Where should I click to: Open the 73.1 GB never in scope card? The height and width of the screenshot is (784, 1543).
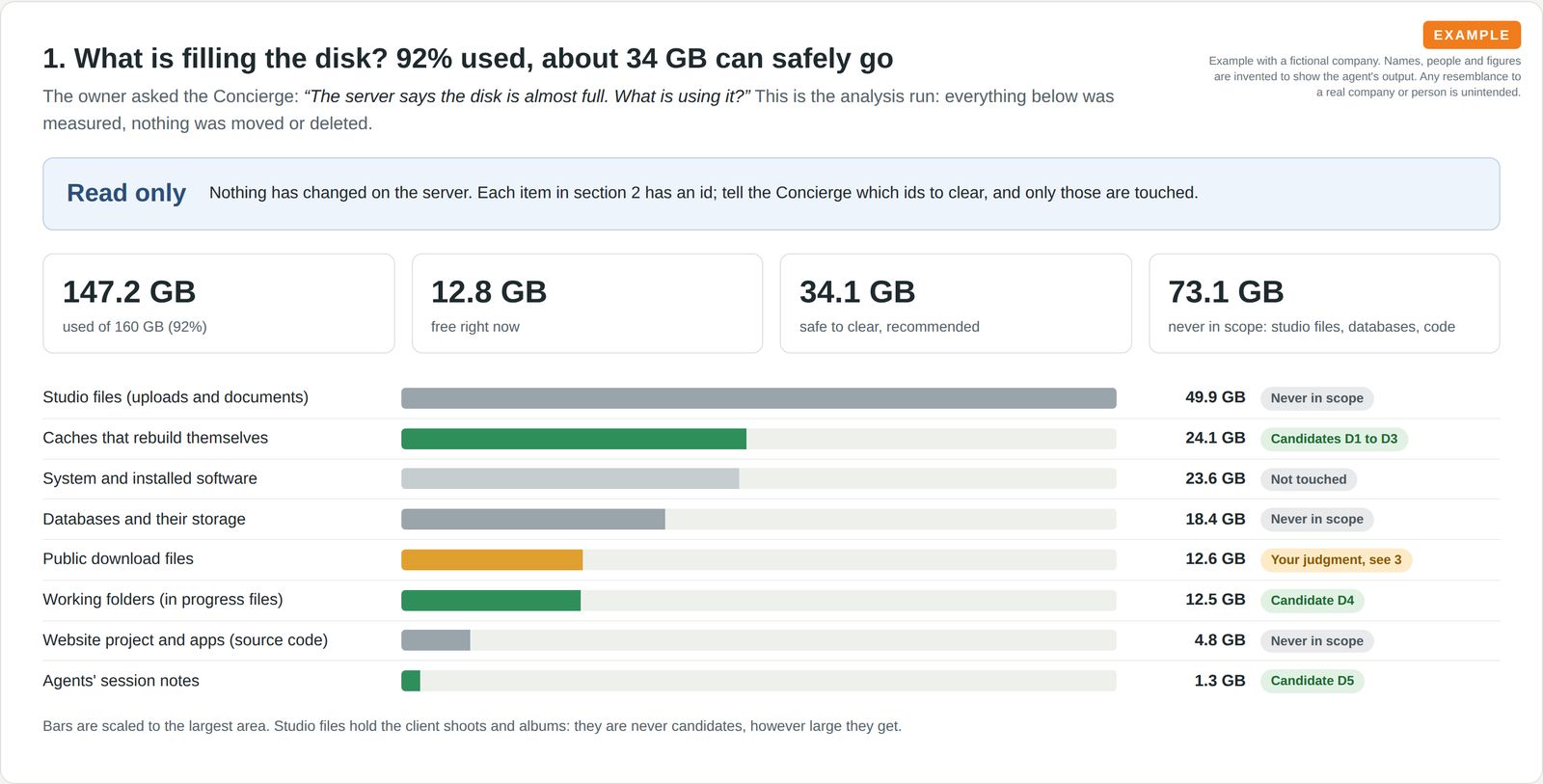(1324, 304)
